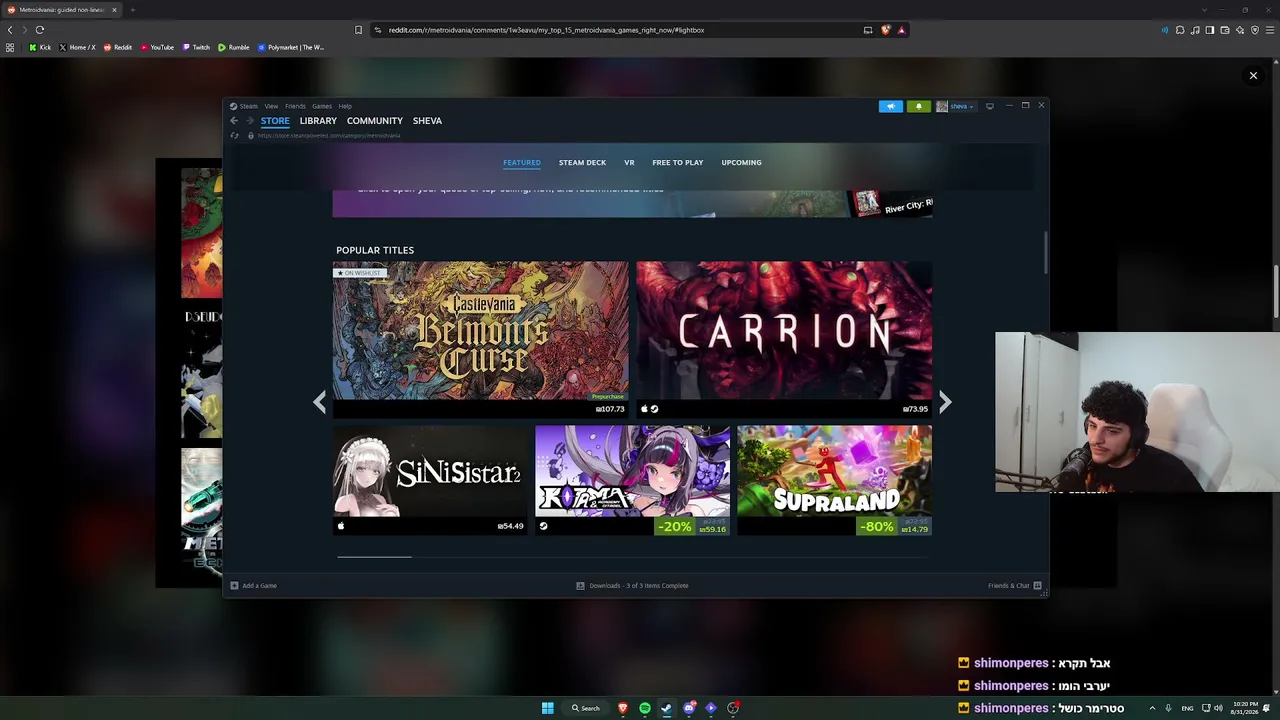Screen dimensions: 1280x720
Task: Show previous popular titles with left arrow
Action: [x=319, y=402]
